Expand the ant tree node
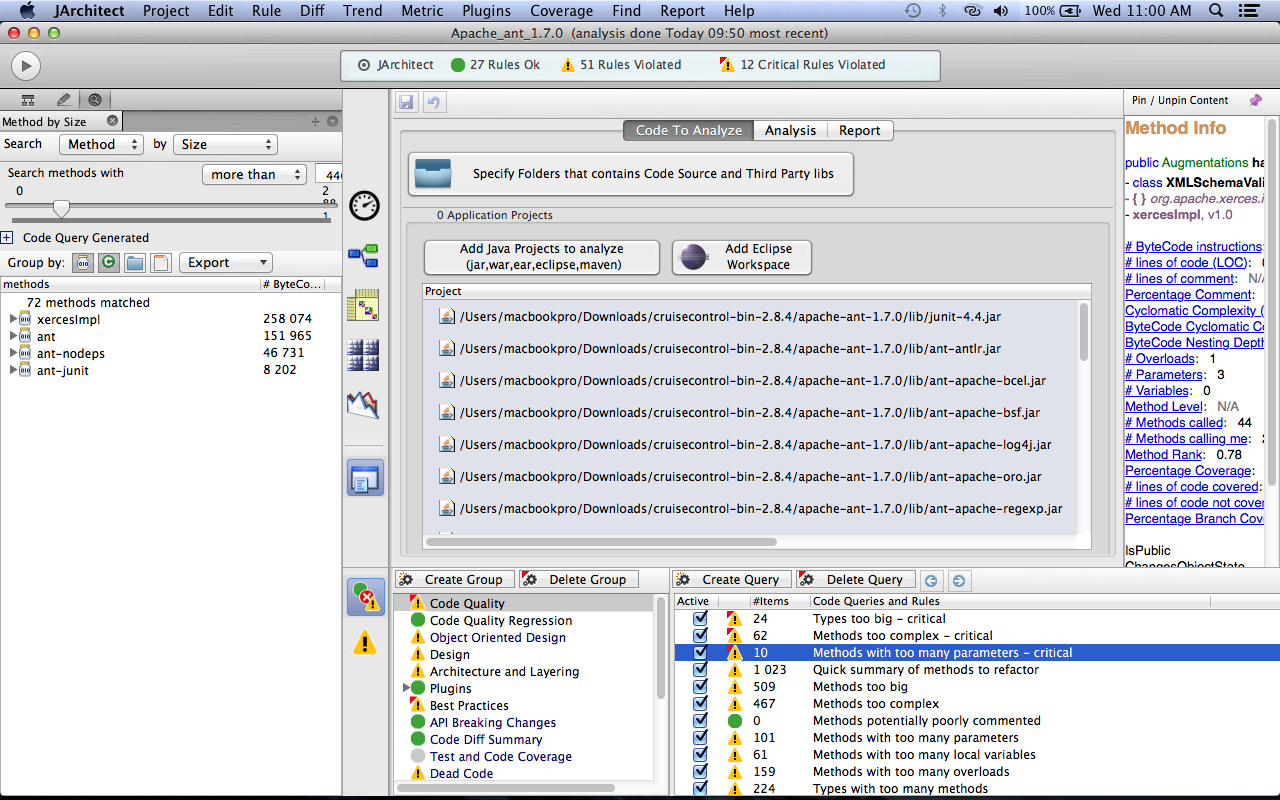The image size is (1280, 800). pyautogui.click(x=14, y=336)
